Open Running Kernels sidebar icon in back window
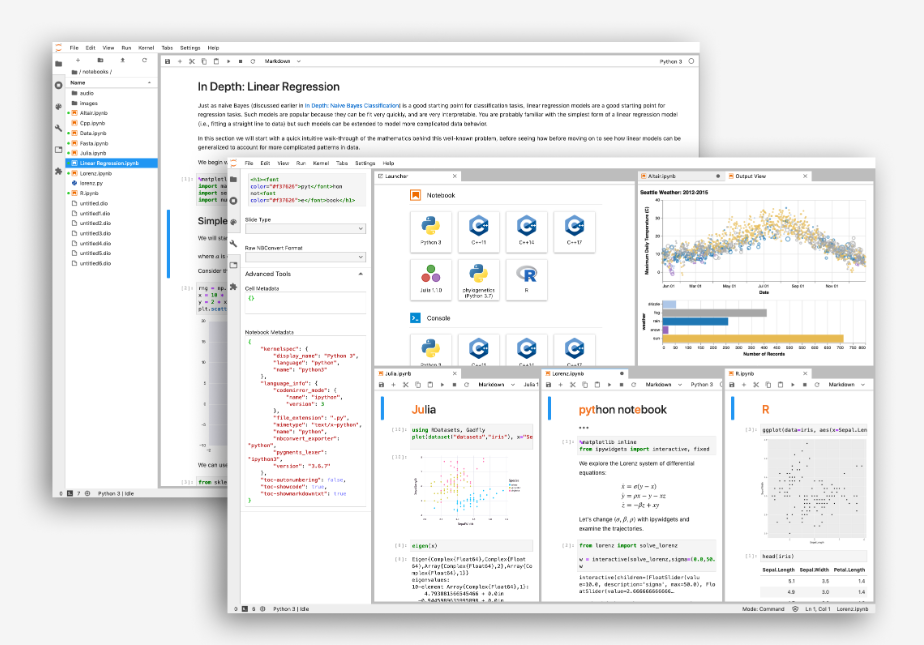The image size is (924, 645). pyautogui.click(x=58, y=85)
